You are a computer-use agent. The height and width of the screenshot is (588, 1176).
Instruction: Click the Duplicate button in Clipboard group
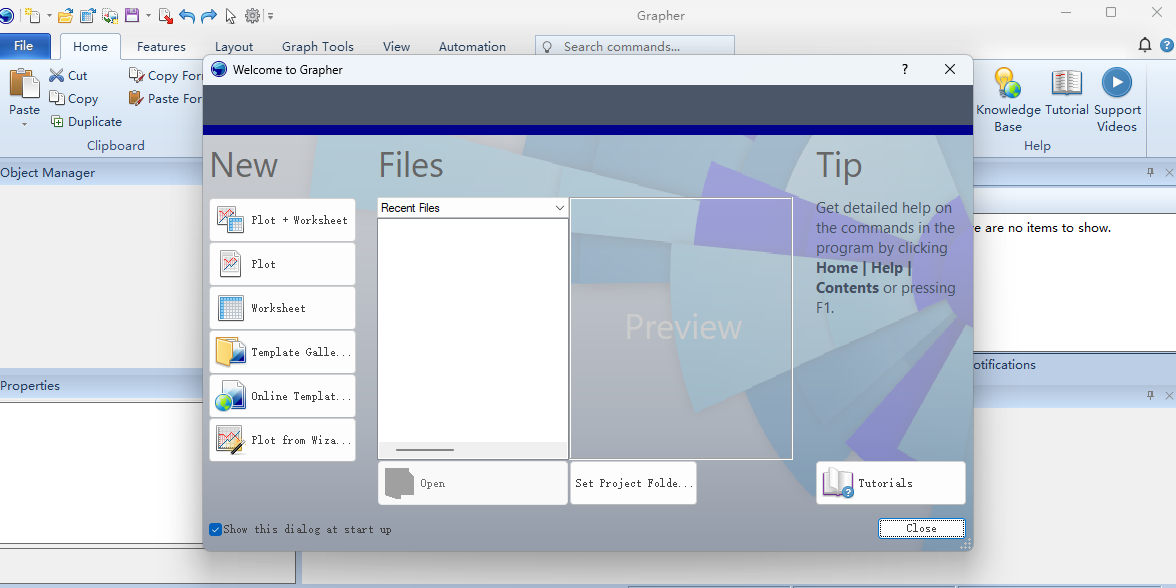tap(86, 122)
